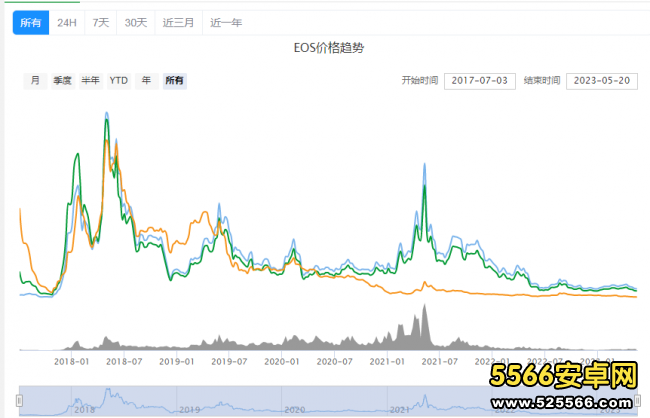Switch to the 7天 tab
The image size is (650, 418).
click(x=101, y=22)
